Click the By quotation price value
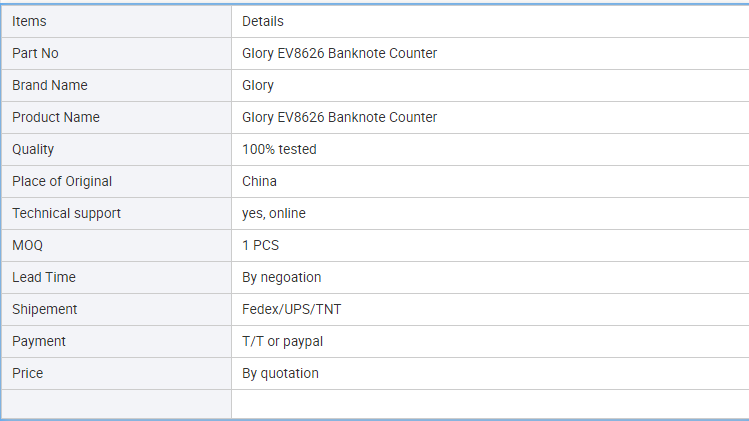 (x=280, y=374)
